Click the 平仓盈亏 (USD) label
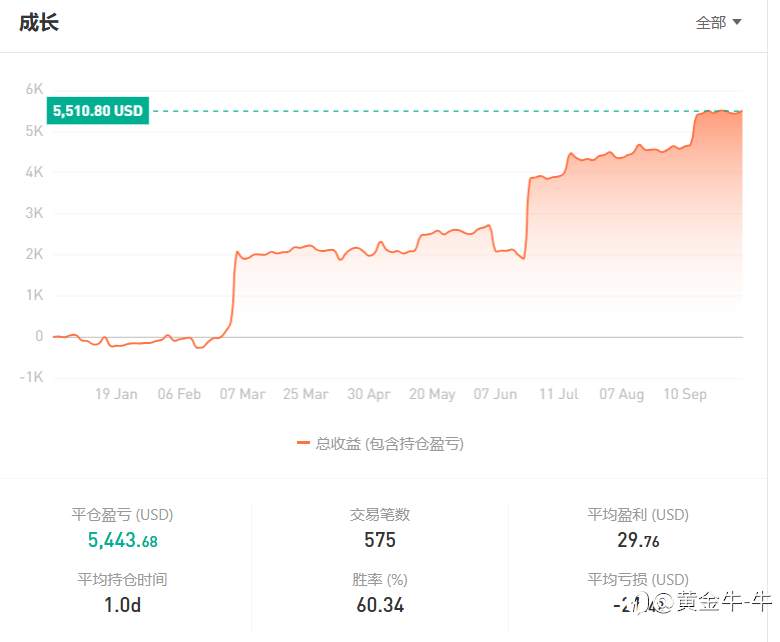 [122, 515]
